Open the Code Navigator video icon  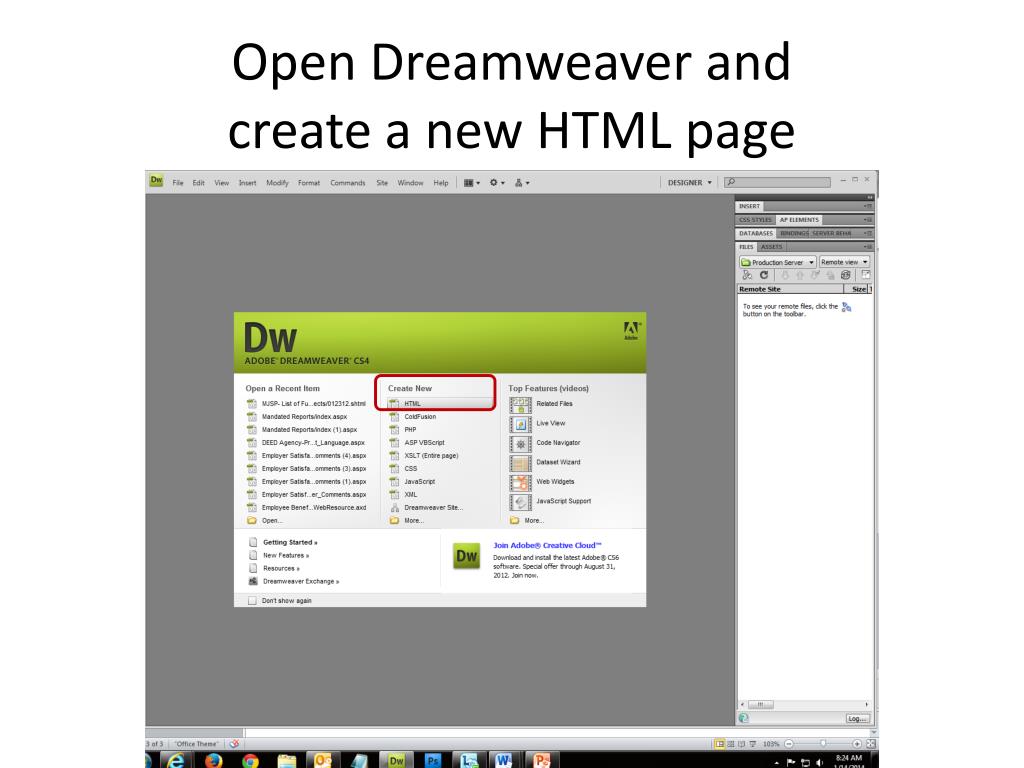tap(520, 444)
